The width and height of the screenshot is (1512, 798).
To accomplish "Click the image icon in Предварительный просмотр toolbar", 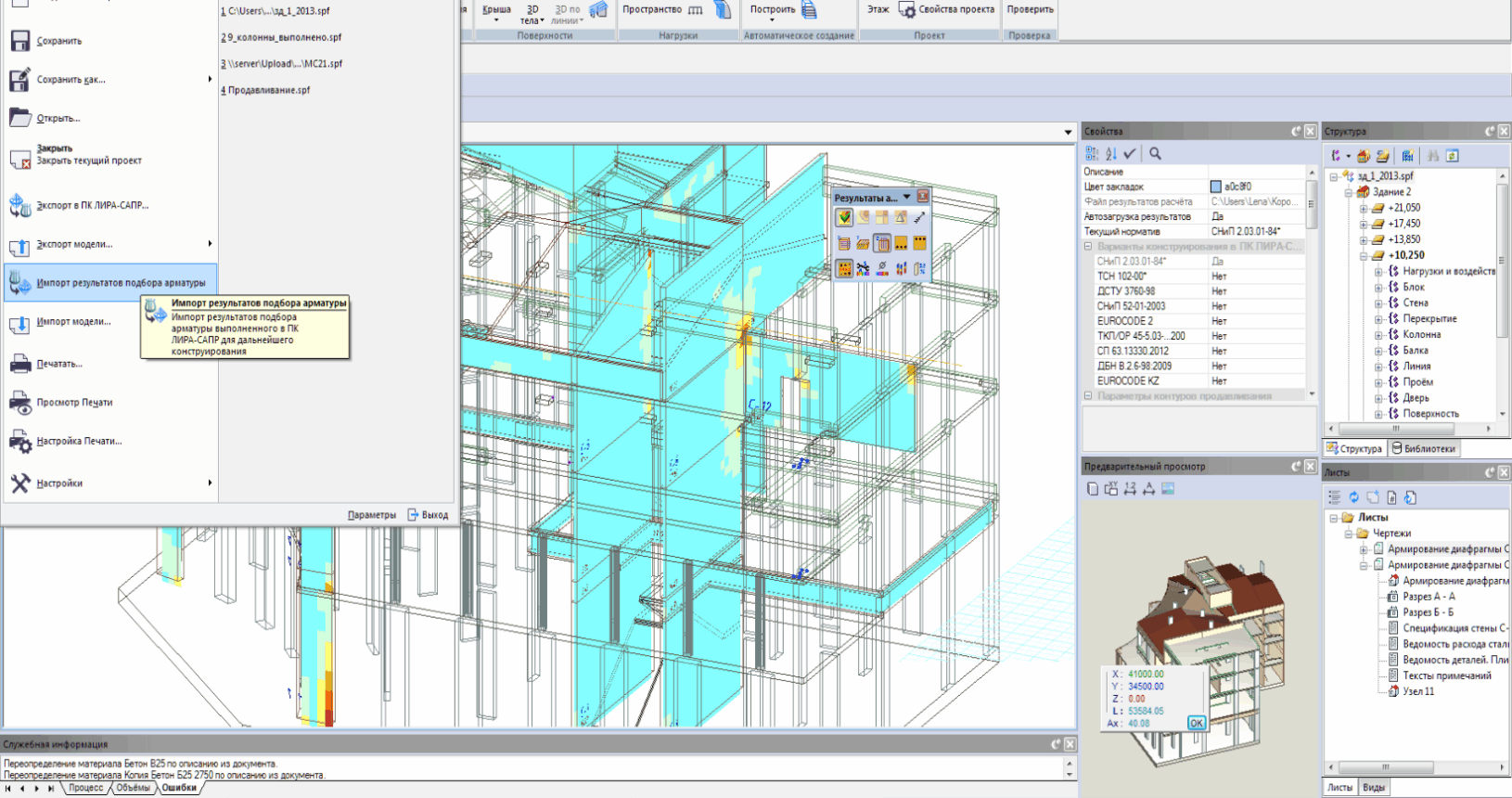I will coord(1168,489).
